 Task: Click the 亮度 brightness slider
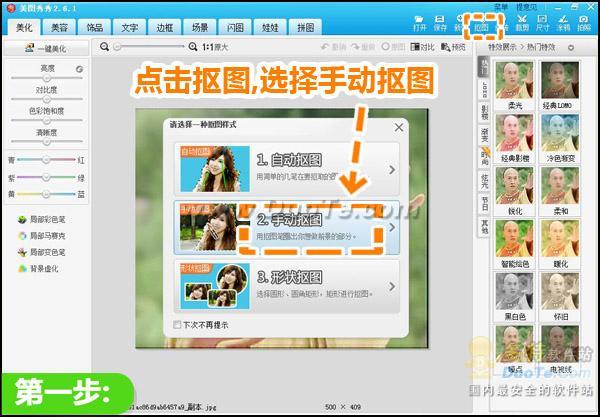(x=46, y=77)
